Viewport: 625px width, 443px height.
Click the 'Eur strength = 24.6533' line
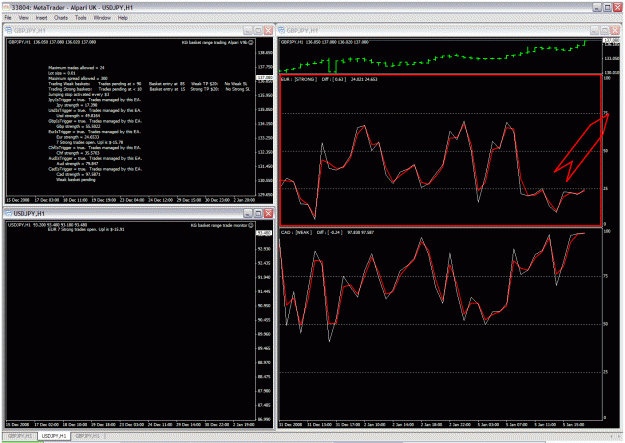point(77,137)
